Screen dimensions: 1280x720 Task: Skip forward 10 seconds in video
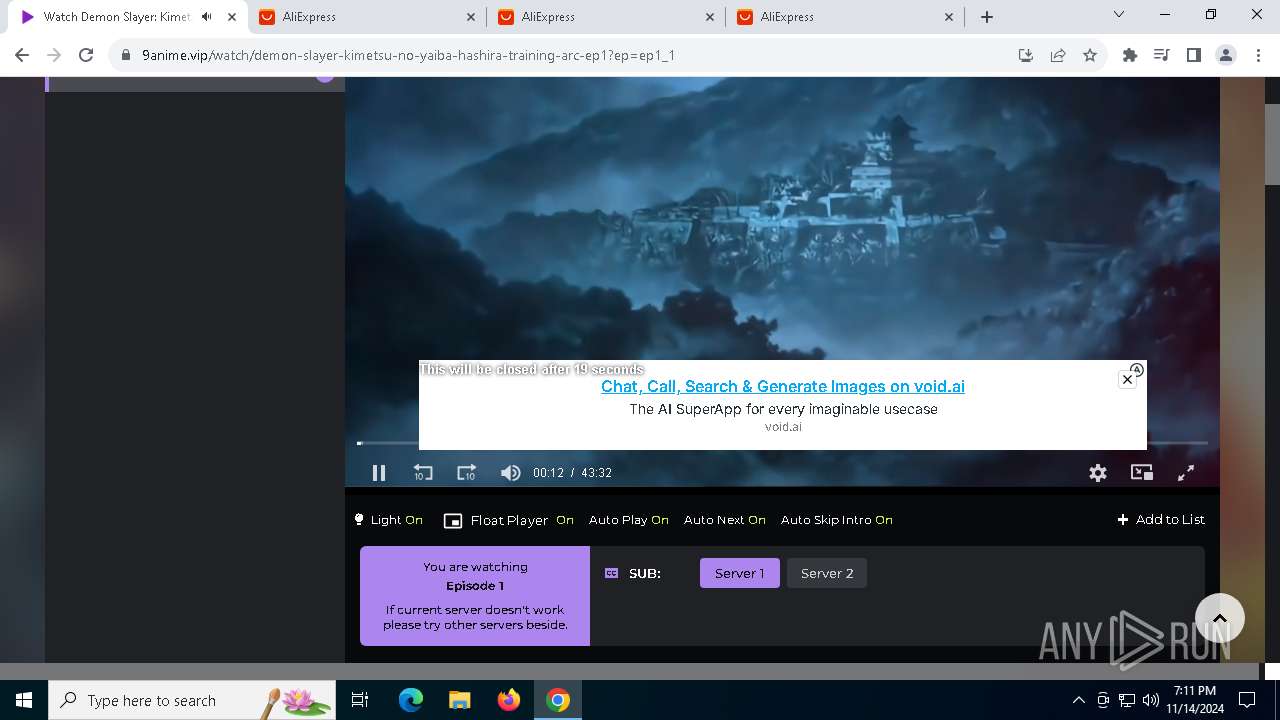click(x=466, y=473)
